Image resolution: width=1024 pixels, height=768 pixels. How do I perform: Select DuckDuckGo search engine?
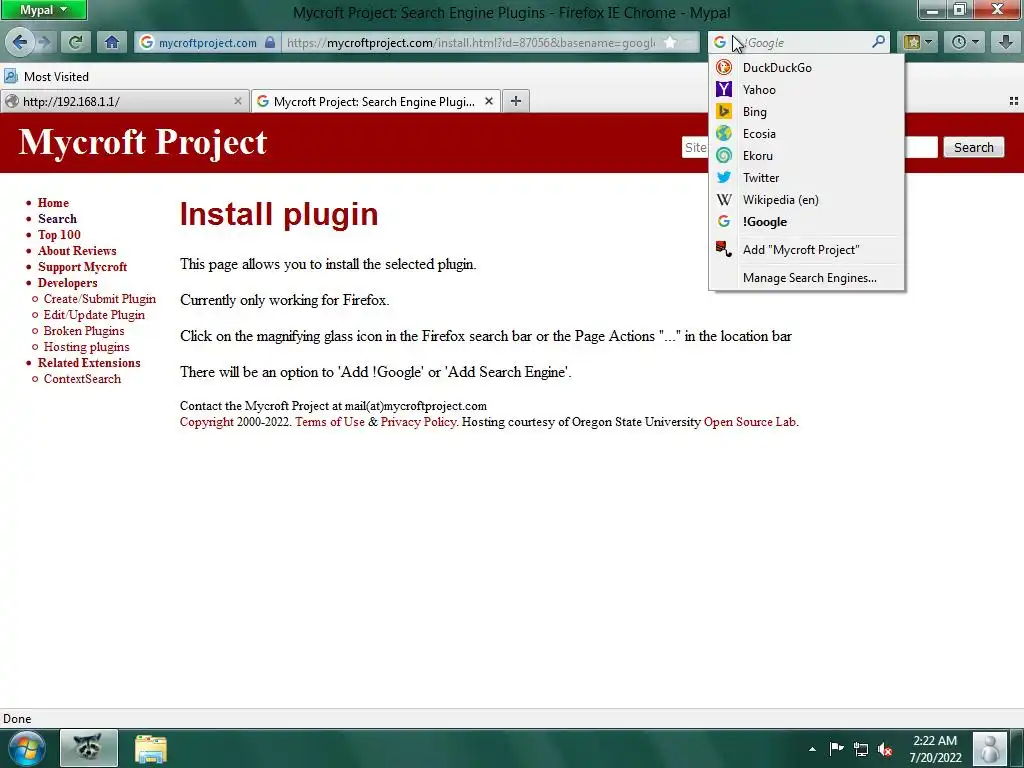806,67
